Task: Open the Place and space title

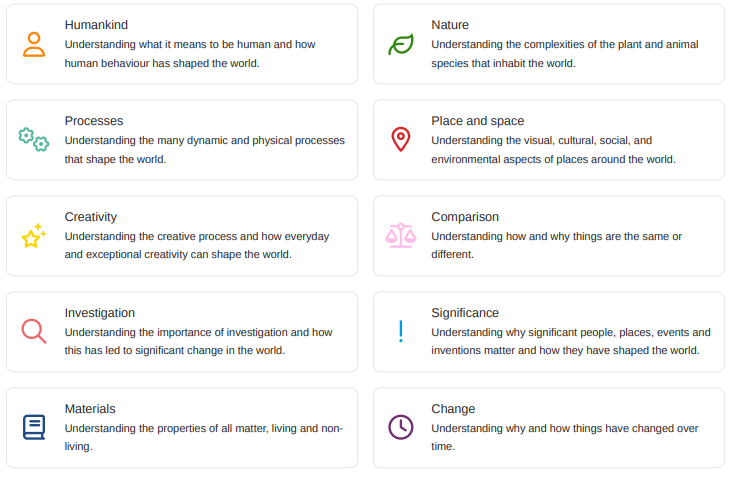Action: point(478,121)
